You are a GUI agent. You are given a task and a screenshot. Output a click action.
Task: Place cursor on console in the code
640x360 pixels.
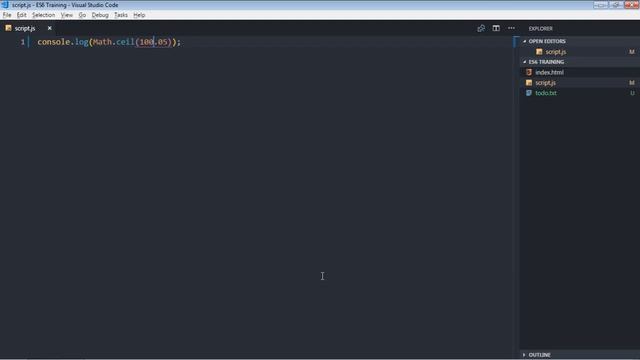[x=54, y=42]
